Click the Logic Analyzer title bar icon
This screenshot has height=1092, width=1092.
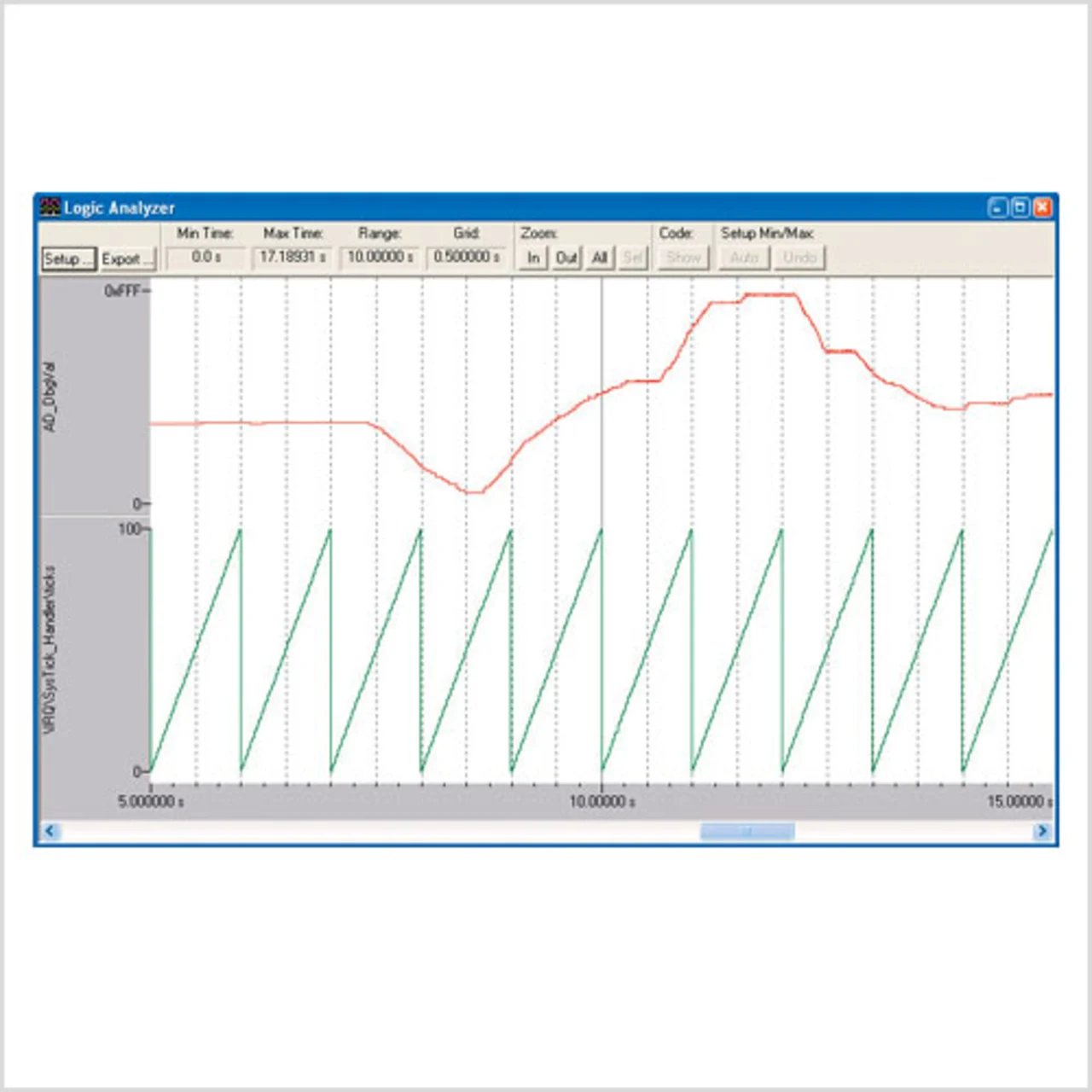point(50,207)
